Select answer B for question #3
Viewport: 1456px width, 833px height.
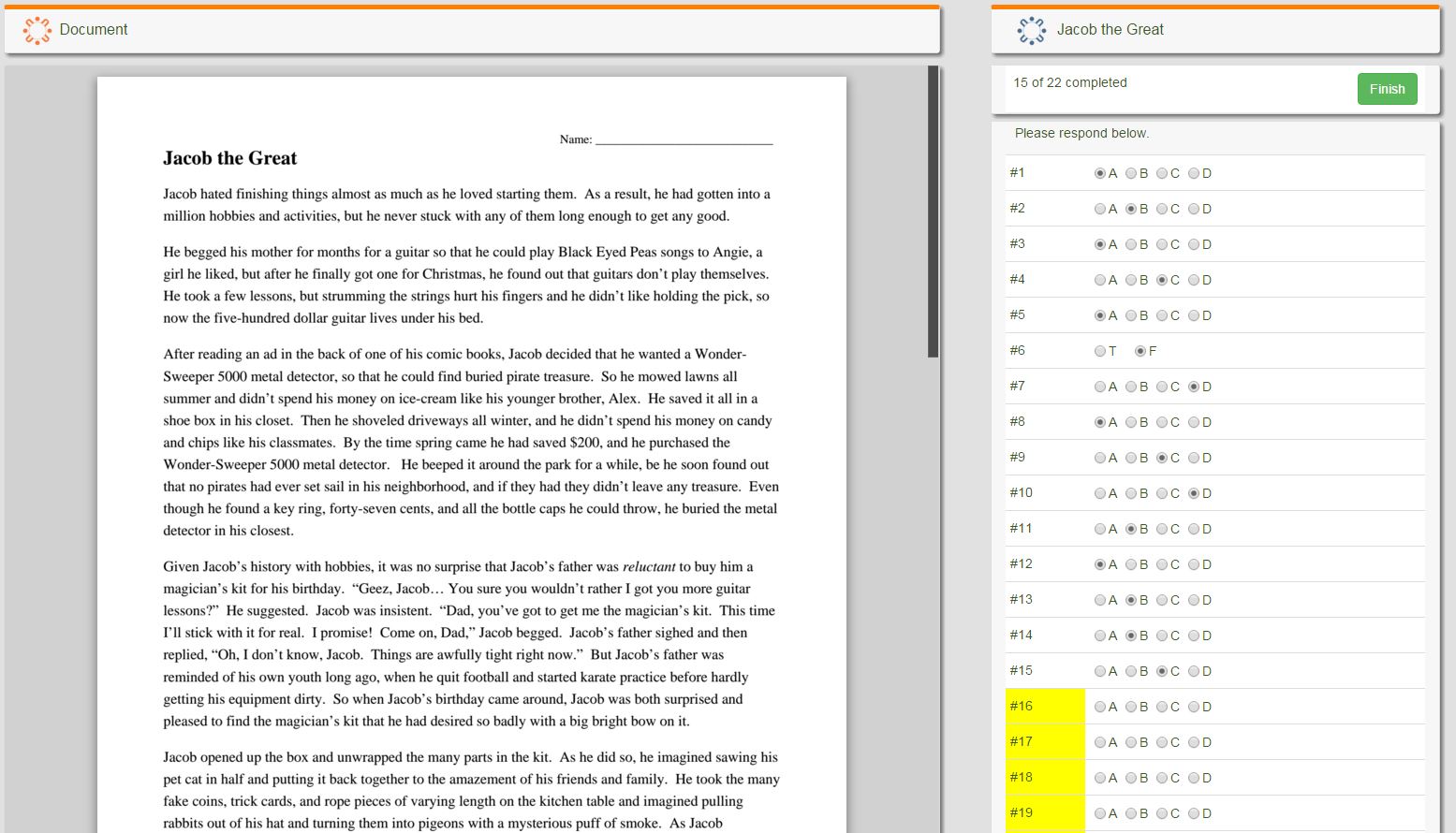[1131, 244]
